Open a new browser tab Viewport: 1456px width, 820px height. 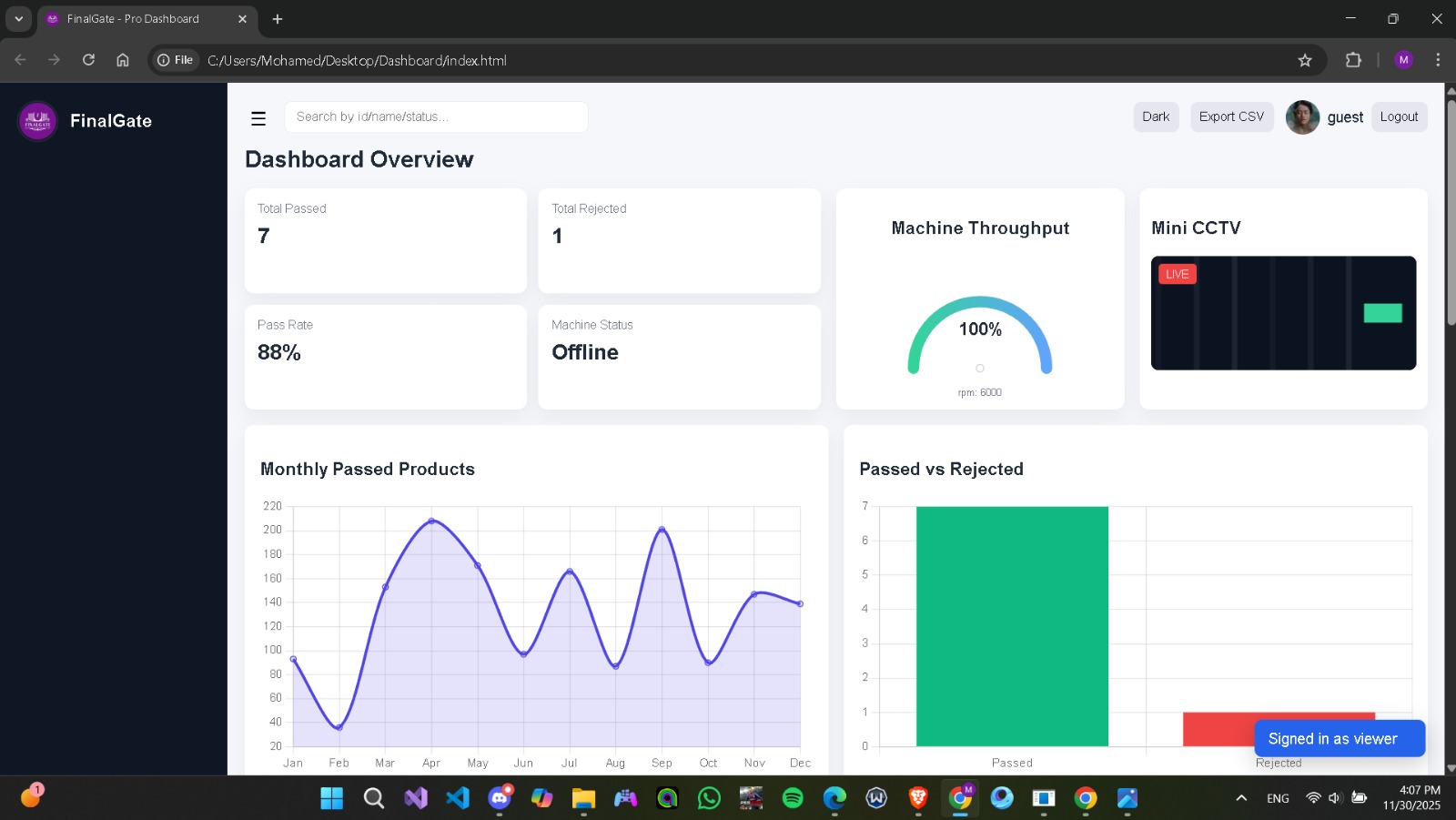point(278,18)
